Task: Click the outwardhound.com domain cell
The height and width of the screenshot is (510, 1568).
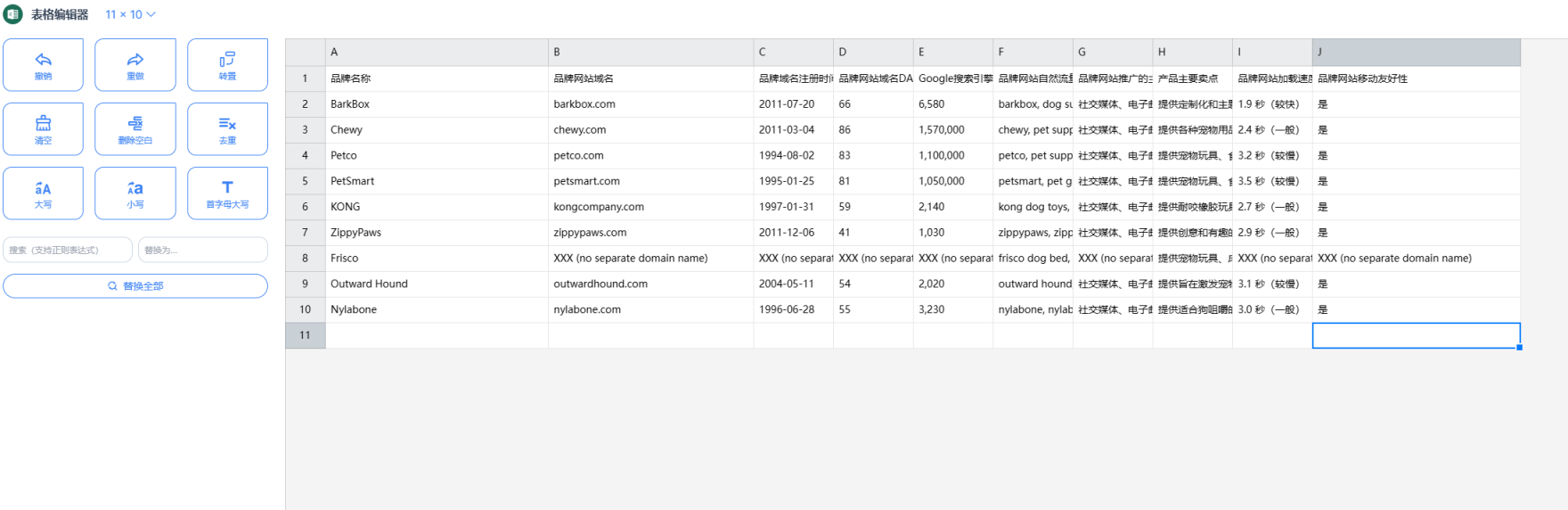Action: pos(650,284)
